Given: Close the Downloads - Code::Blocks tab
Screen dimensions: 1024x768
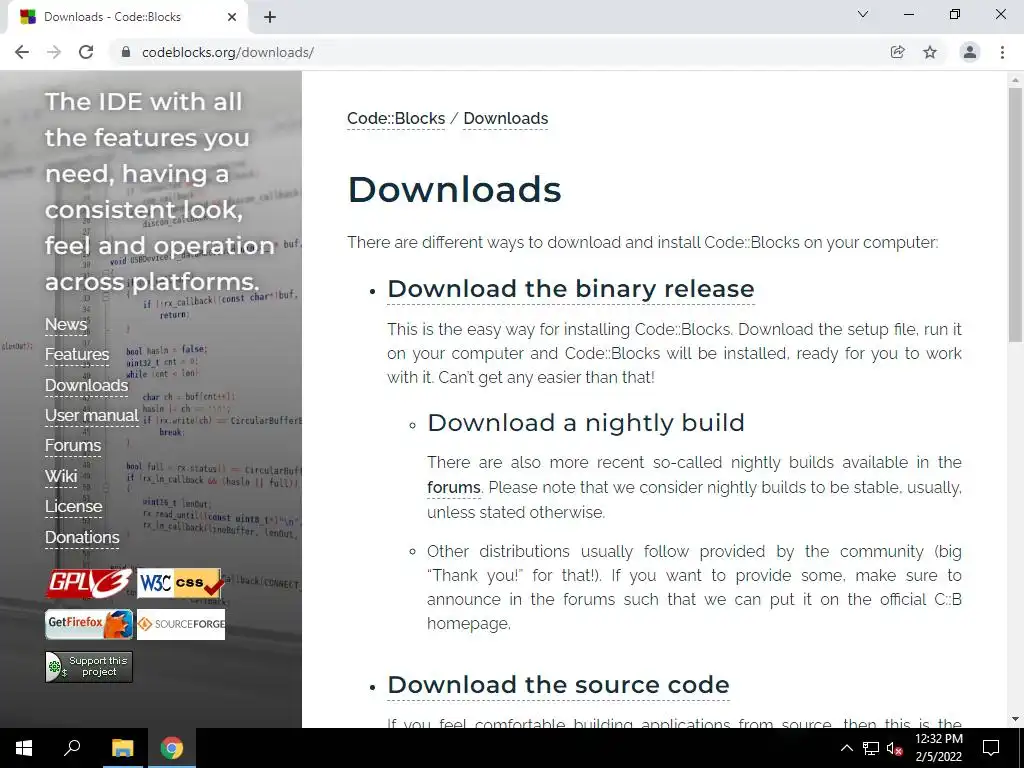Looking at the screenshot, I should 232,17.
